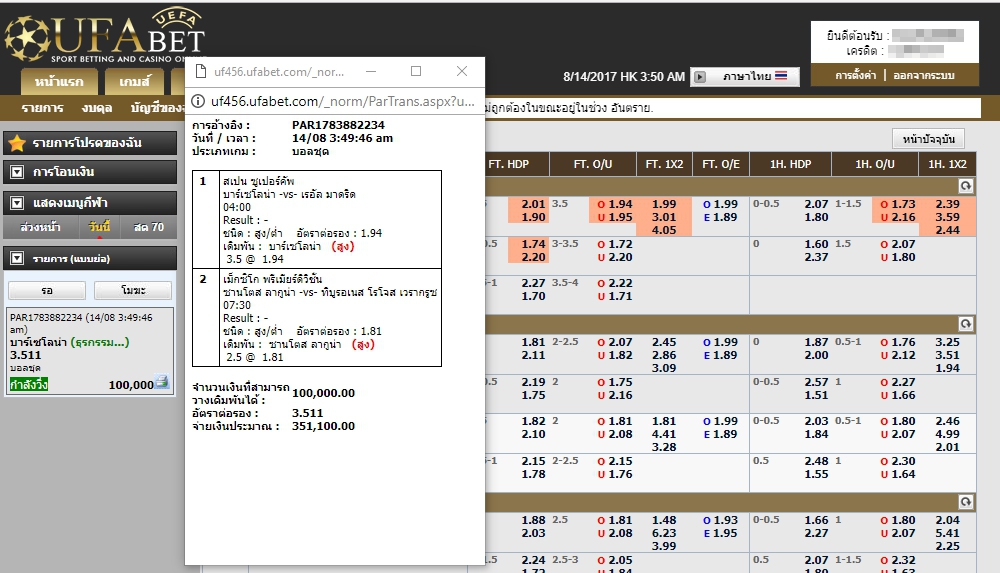
Task: Click the reference number PAR1783882234 in popup
Action: [x=338, y=125]
